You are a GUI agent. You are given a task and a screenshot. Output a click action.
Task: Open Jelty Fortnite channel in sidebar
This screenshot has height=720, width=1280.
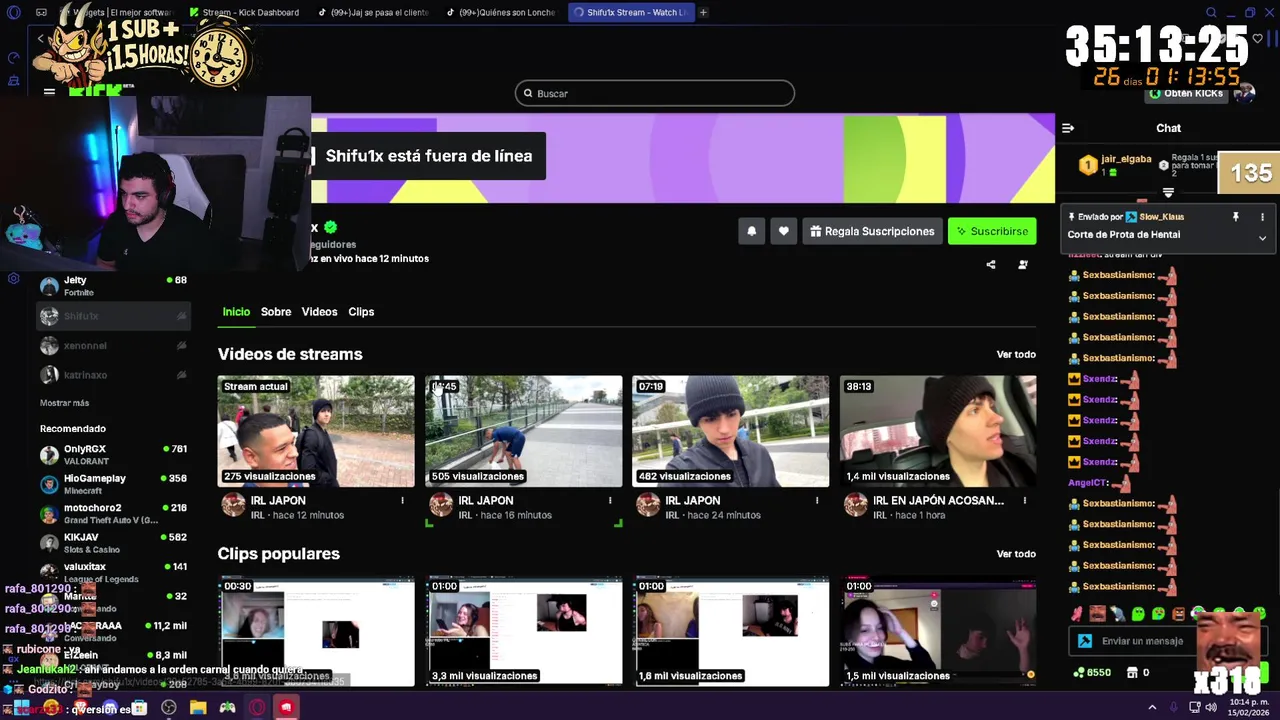click(x=113, y=286)
